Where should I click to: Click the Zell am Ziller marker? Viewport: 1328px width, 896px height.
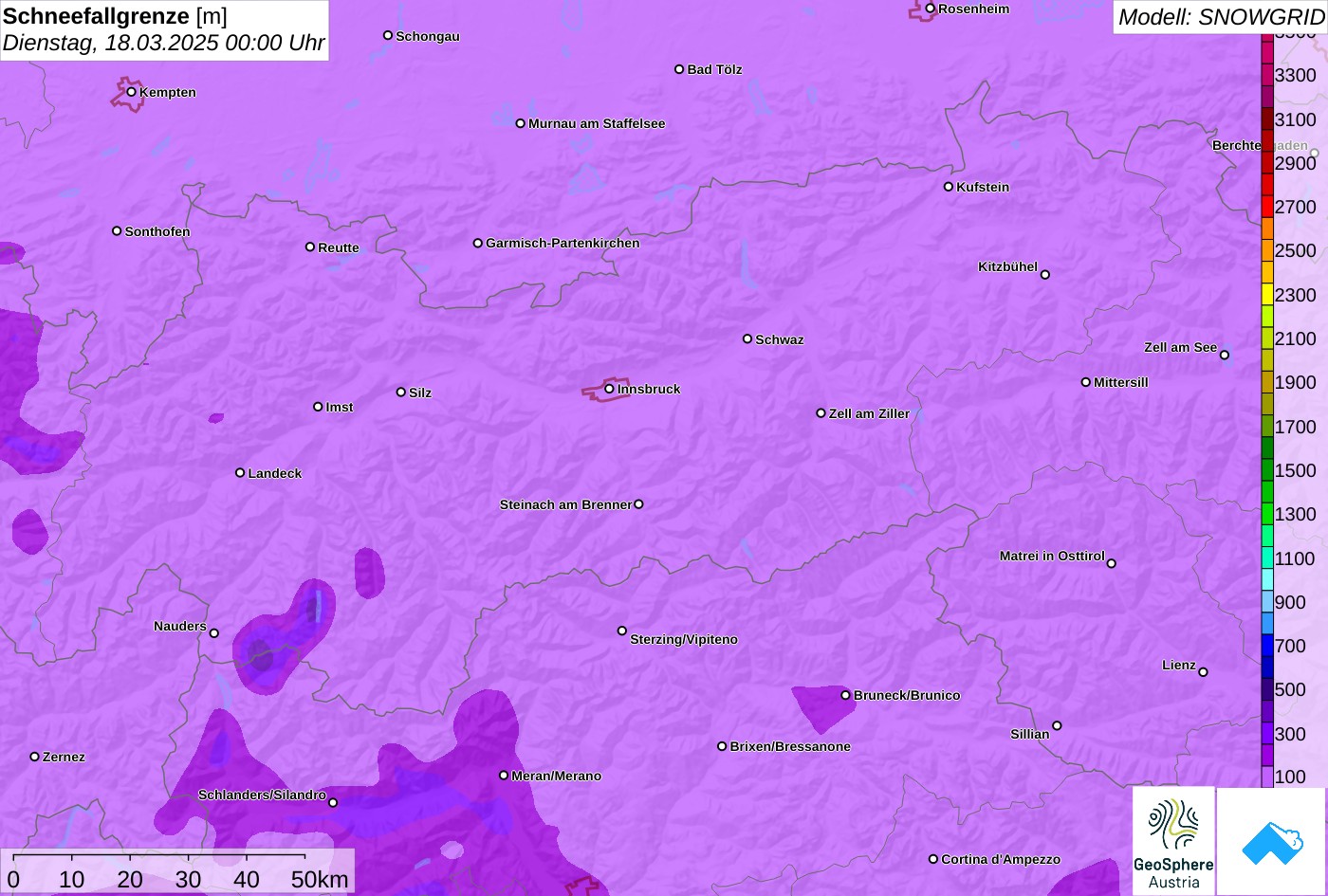point(821,413)
